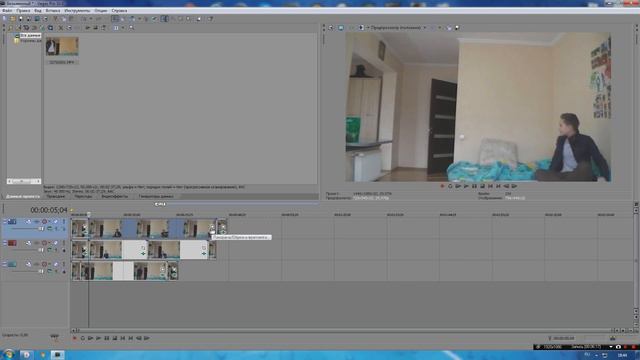Open Project Video Properties in preview toolbar
The width and height of the screenshot is (640, 360).
click(331, 28)
